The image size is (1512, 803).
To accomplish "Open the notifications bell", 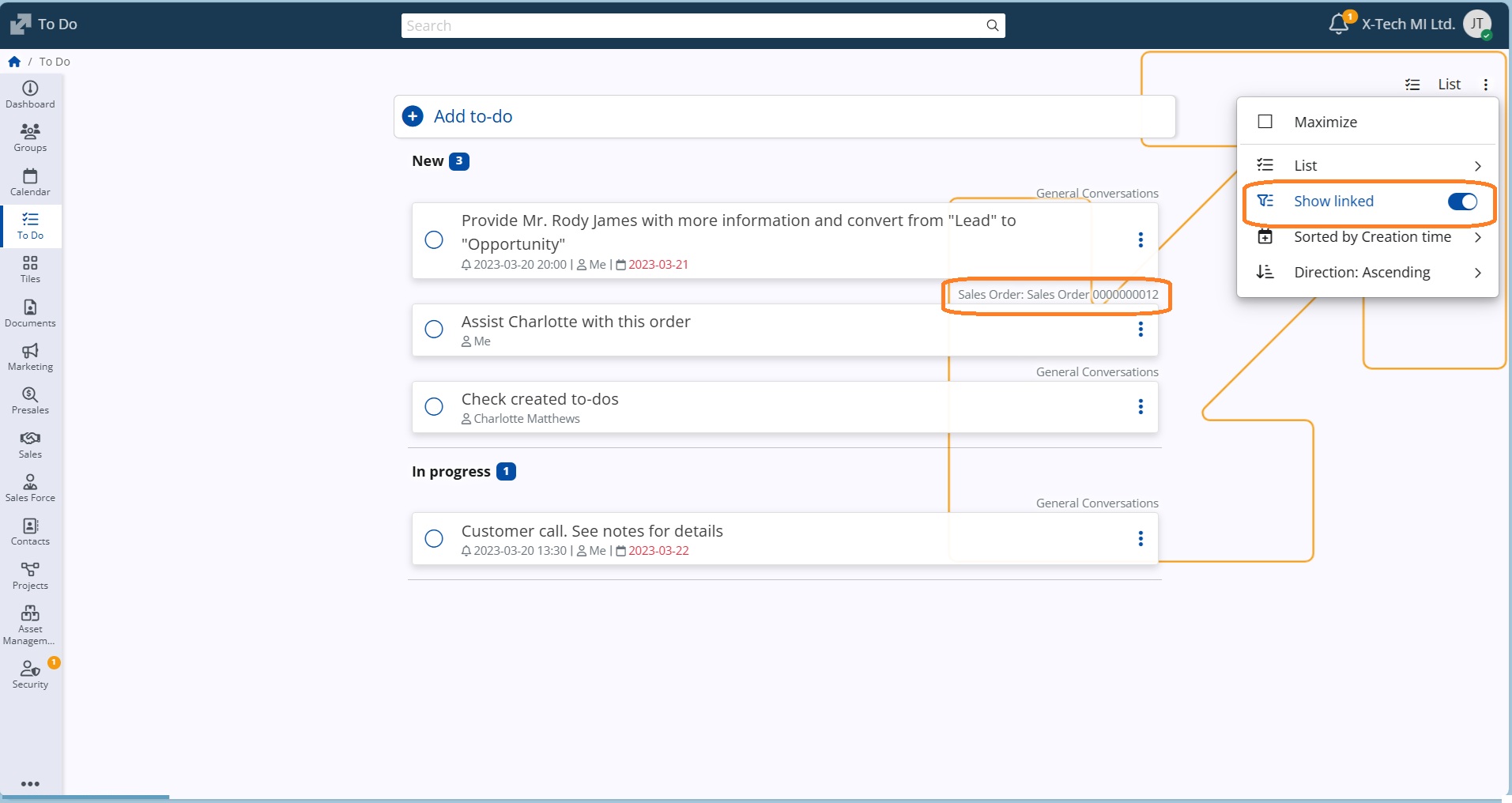I will [x=1338, y=24].
